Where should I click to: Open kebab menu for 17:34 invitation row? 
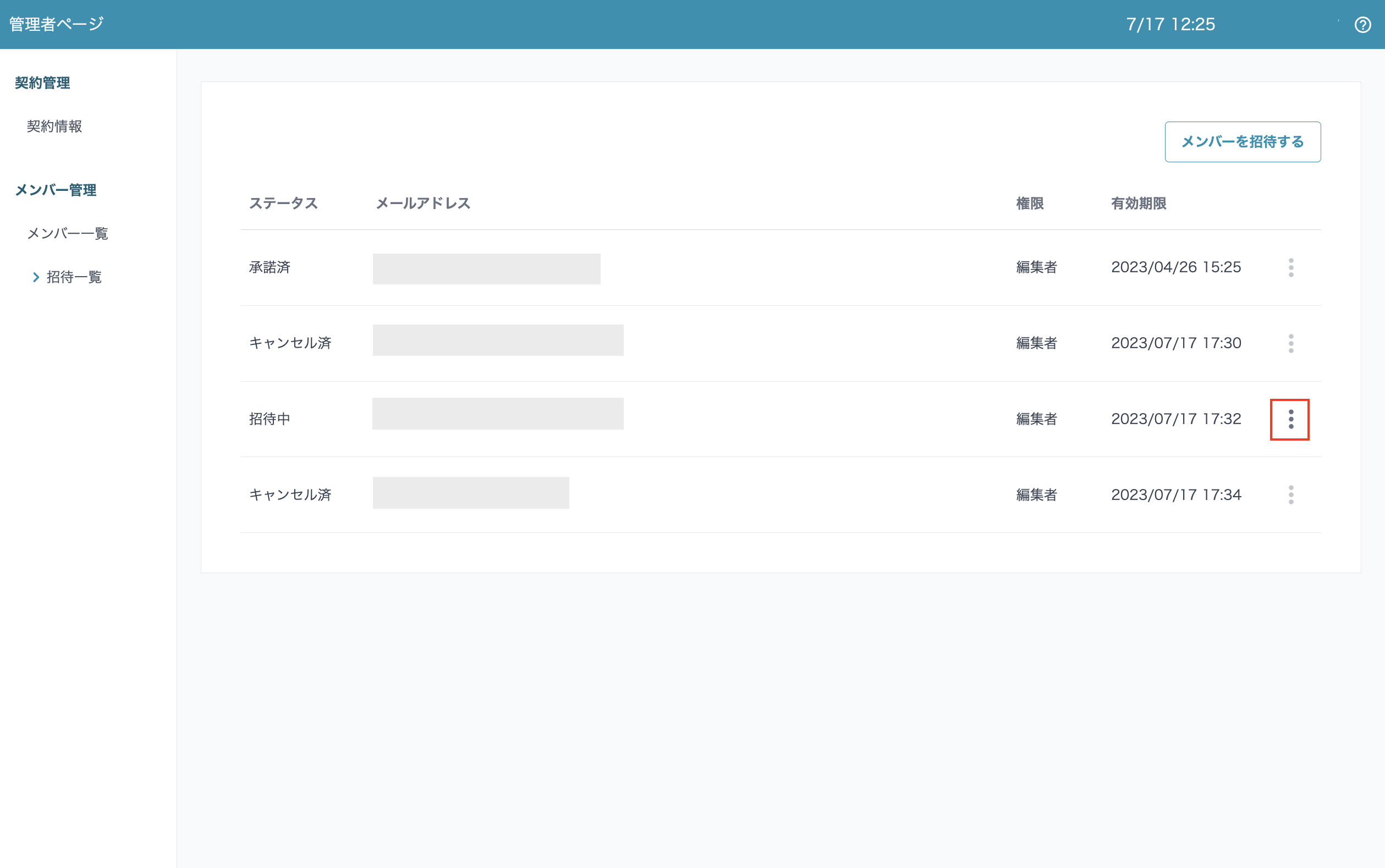click(1290, 495)
